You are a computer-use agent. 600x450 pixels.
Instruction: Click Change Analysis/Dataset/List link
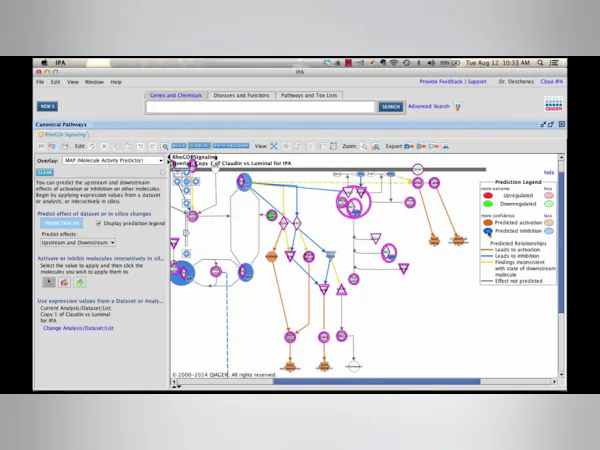click(78, 328)
